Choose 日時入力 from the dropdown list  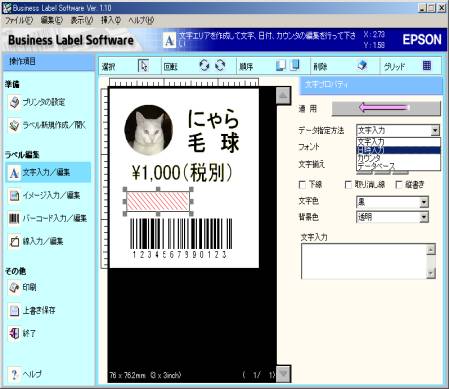[x=398, y=150]
